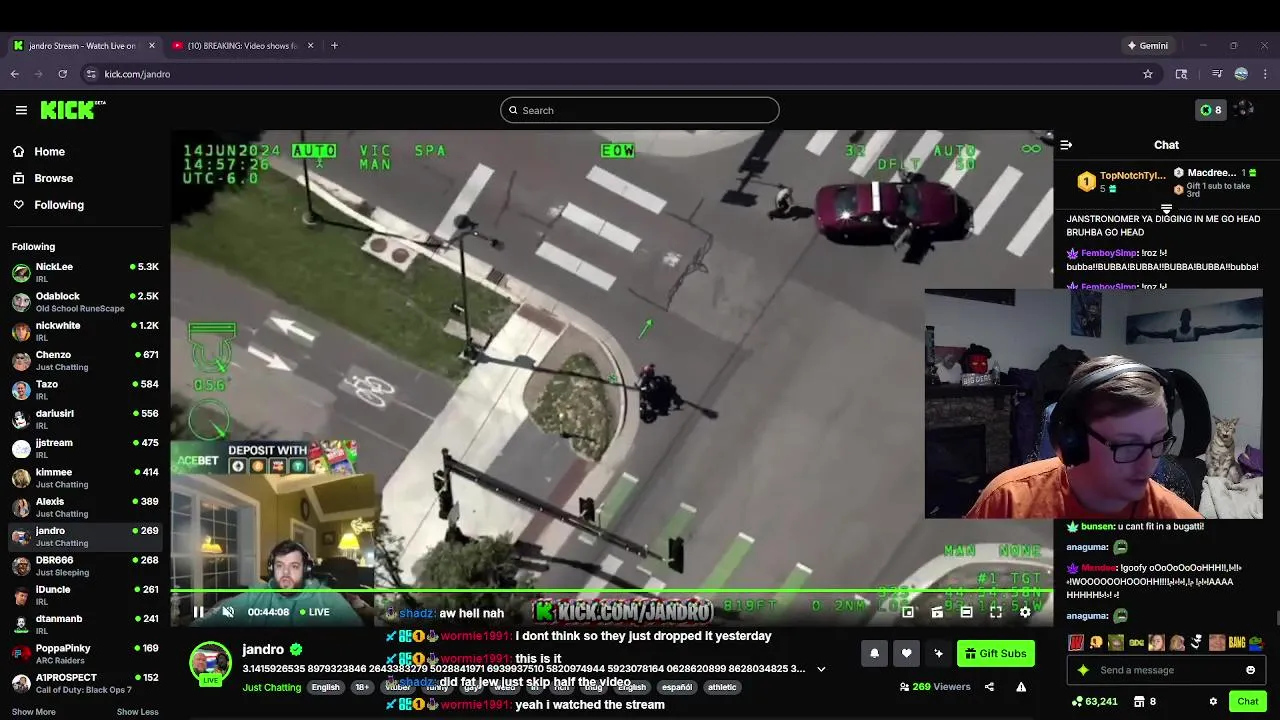Jump to LIVE in the player

point(313,612)
